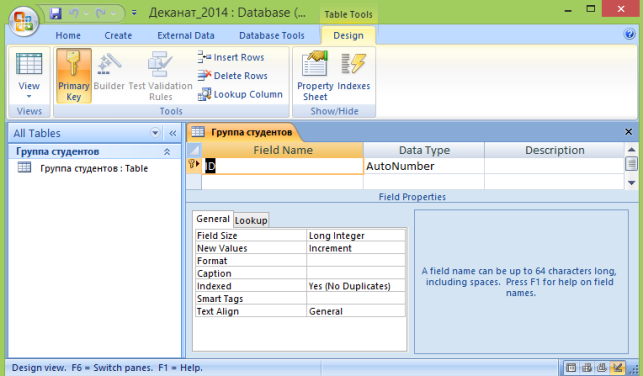This screenshot has height=376, width=643.
Task: Click the ID field name cell
Action: click(282, 166)
